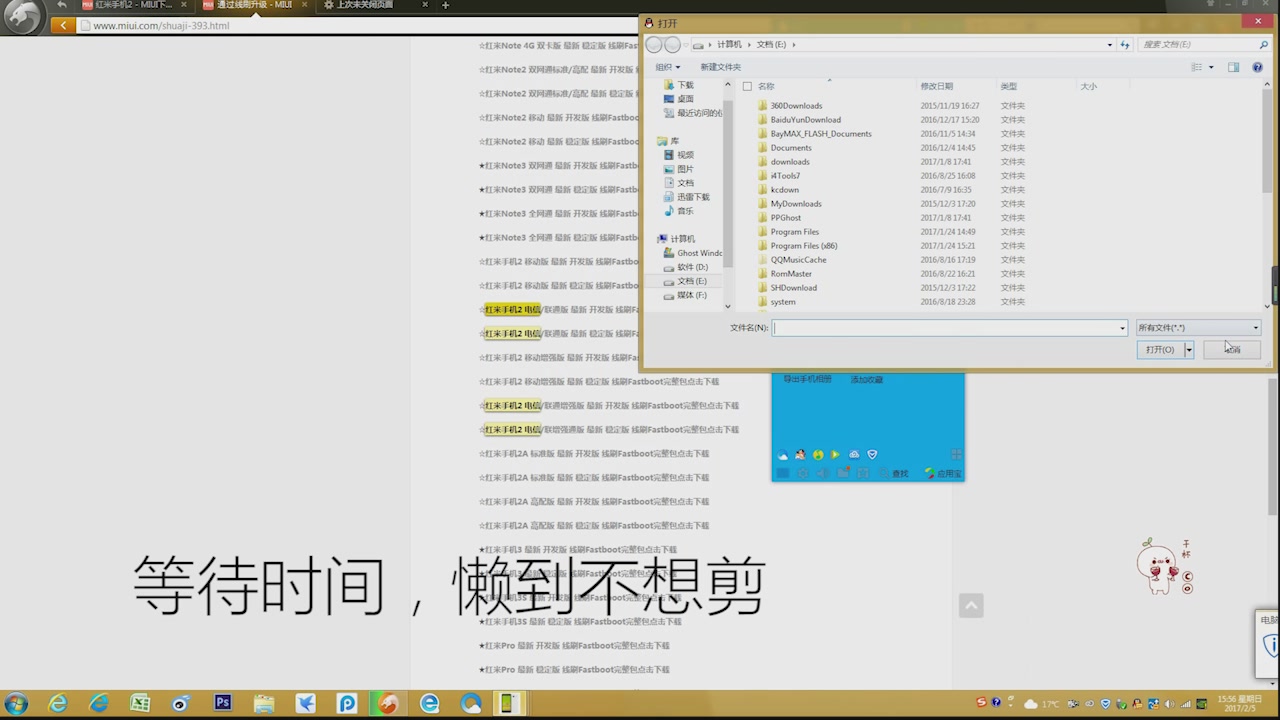Viewport: 1280px width, 720px height.
Task: Toggle the preview pane icon in the dialog toolbar
Action: tap(1233, 67)
